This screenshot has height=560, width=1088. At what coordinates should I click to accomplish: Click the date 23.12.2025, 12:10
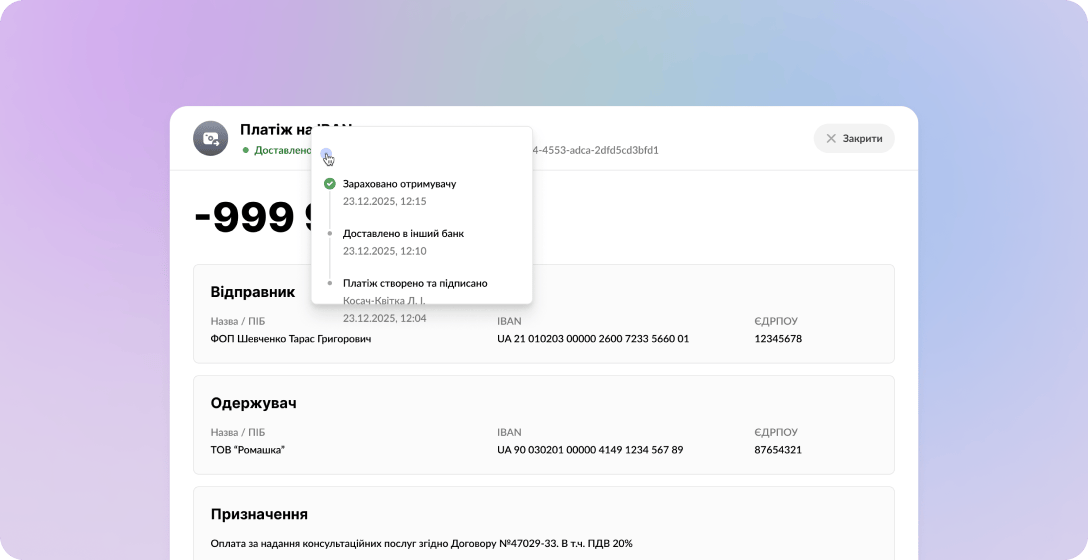pos(384,251)
